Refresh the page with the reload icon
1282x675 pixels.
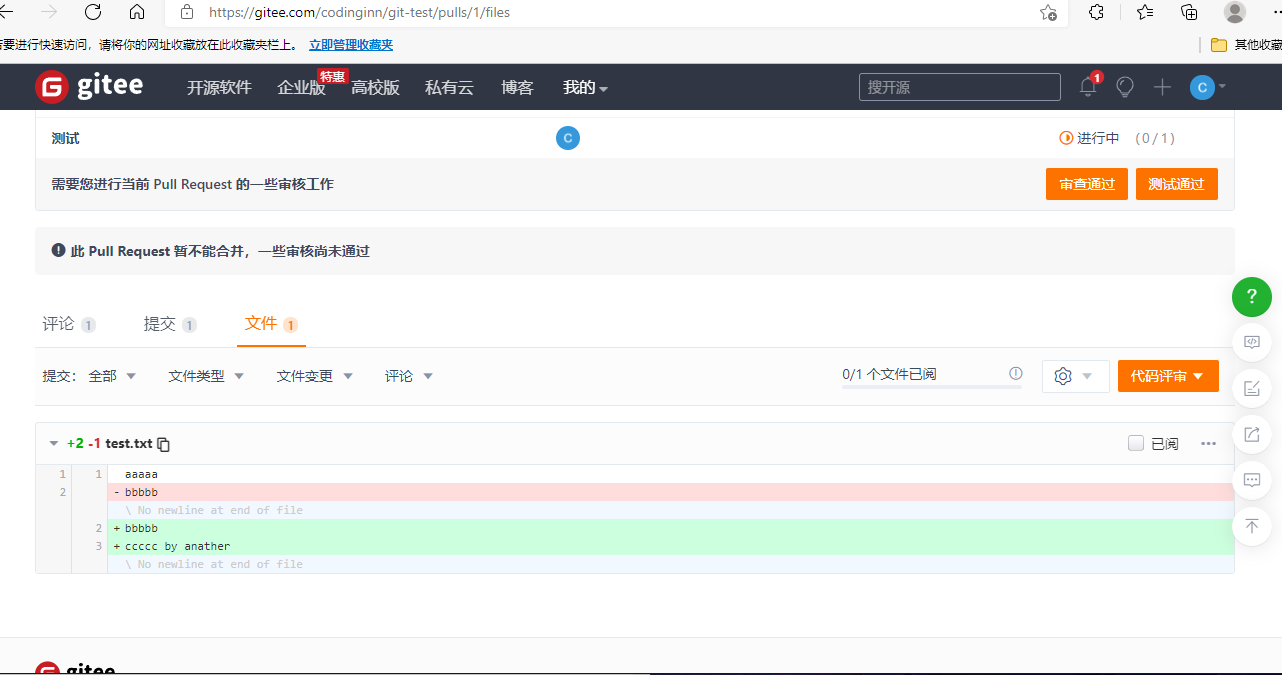point(93,12)
